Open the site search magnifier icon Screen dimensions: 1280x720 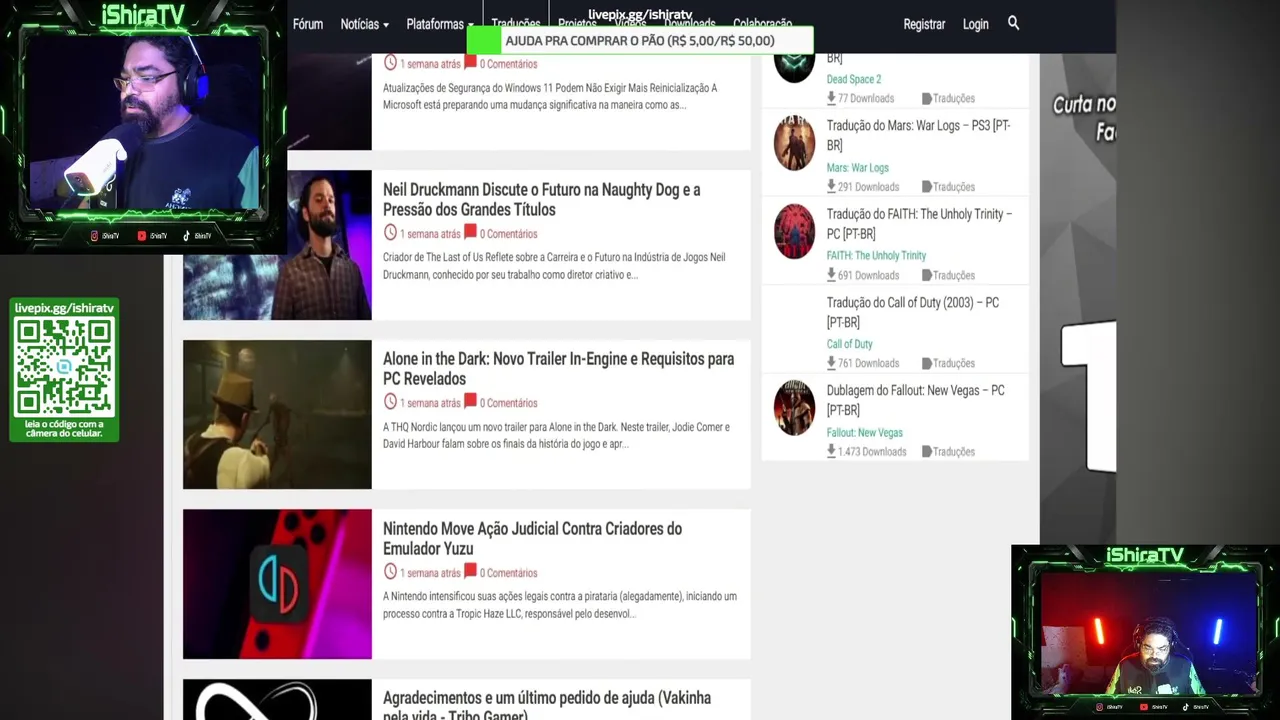point(1013,23)
